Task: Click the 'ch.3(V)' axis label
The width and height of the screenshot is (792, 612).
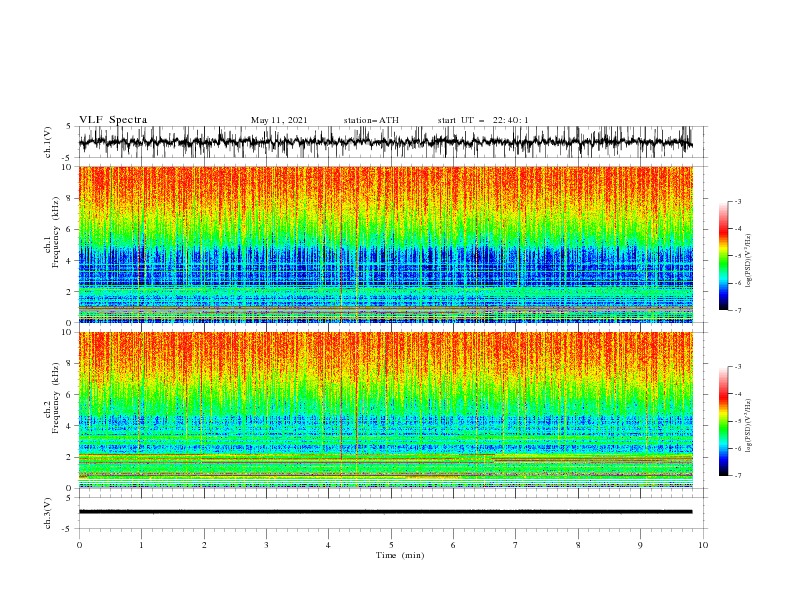Action: (48, 513)
